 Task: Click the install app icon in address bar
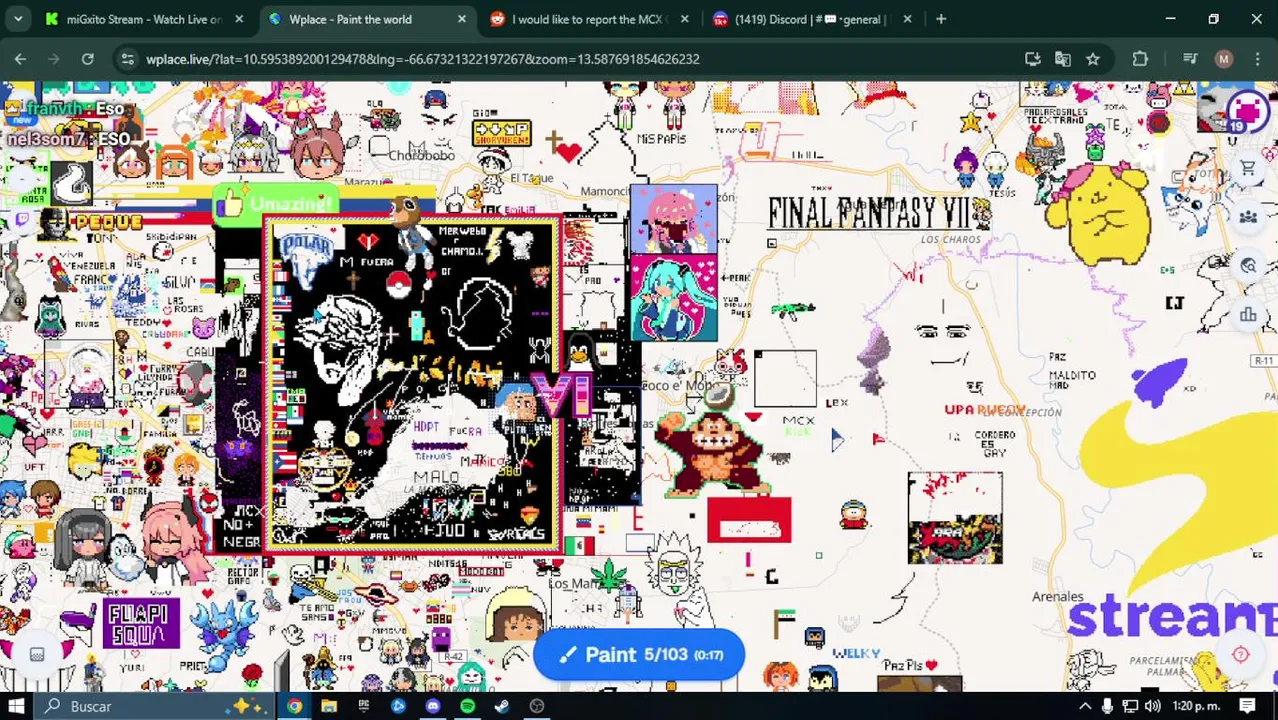click(1033, 59)
